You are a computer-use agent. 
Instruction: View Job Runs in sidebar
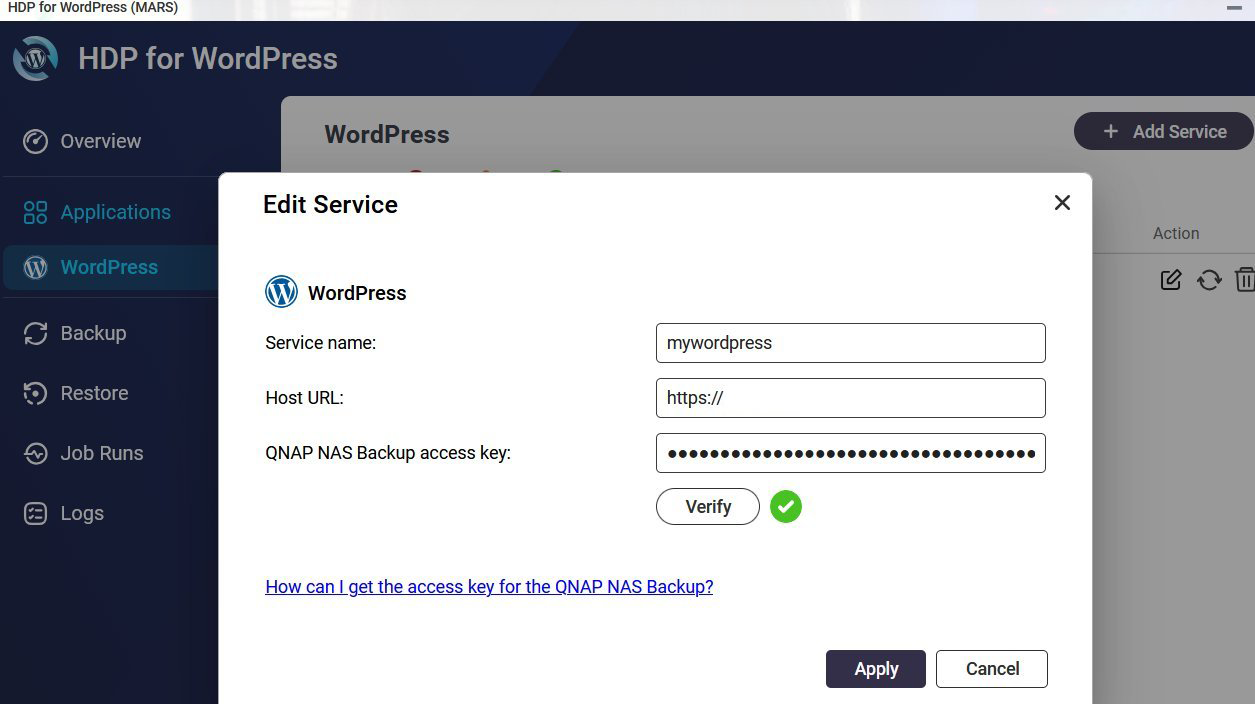coord(101,453)
